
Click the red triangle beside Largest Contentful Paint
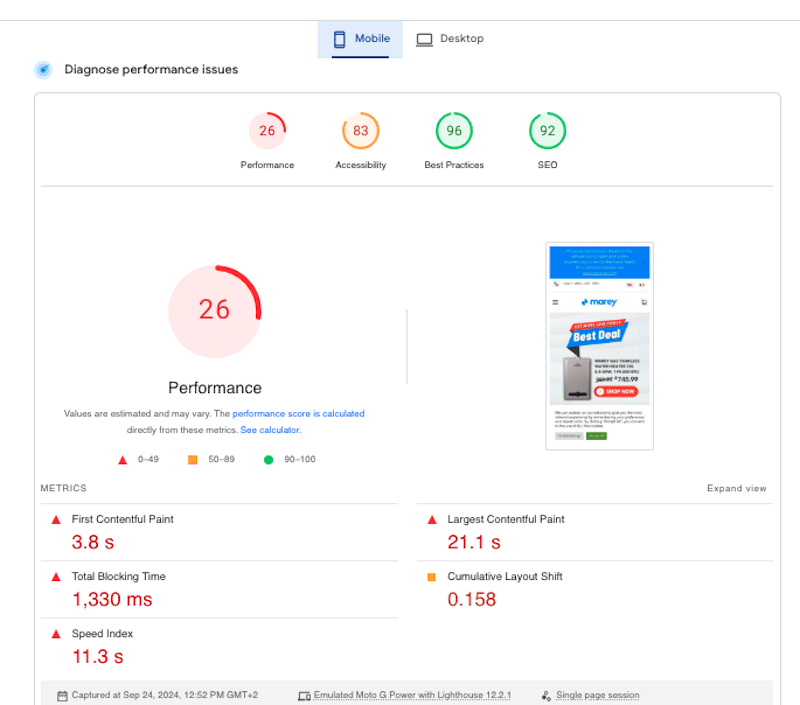[432, 519]
